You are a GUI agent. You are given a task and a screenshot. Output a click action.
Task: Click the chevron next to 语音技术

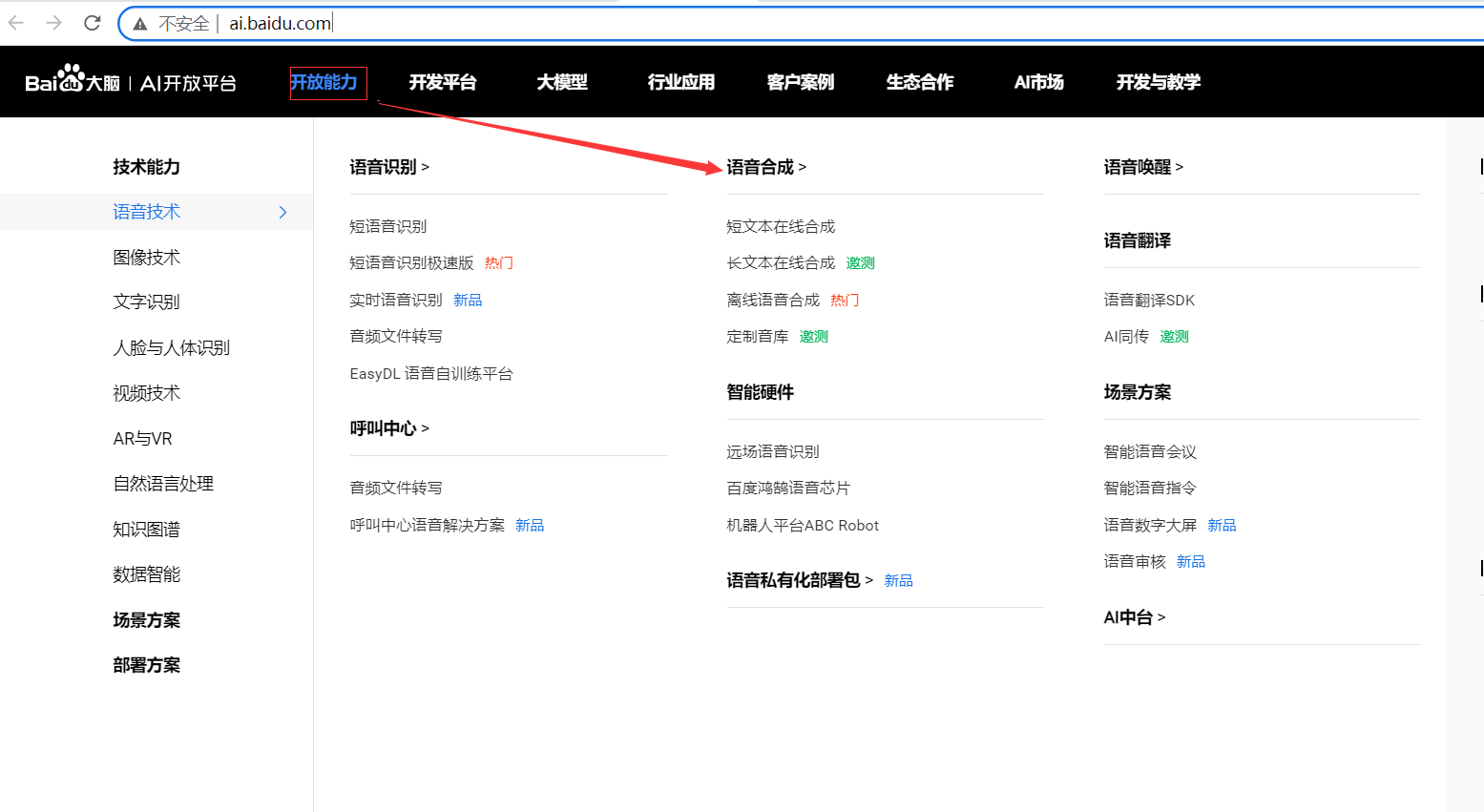(282, 213)
